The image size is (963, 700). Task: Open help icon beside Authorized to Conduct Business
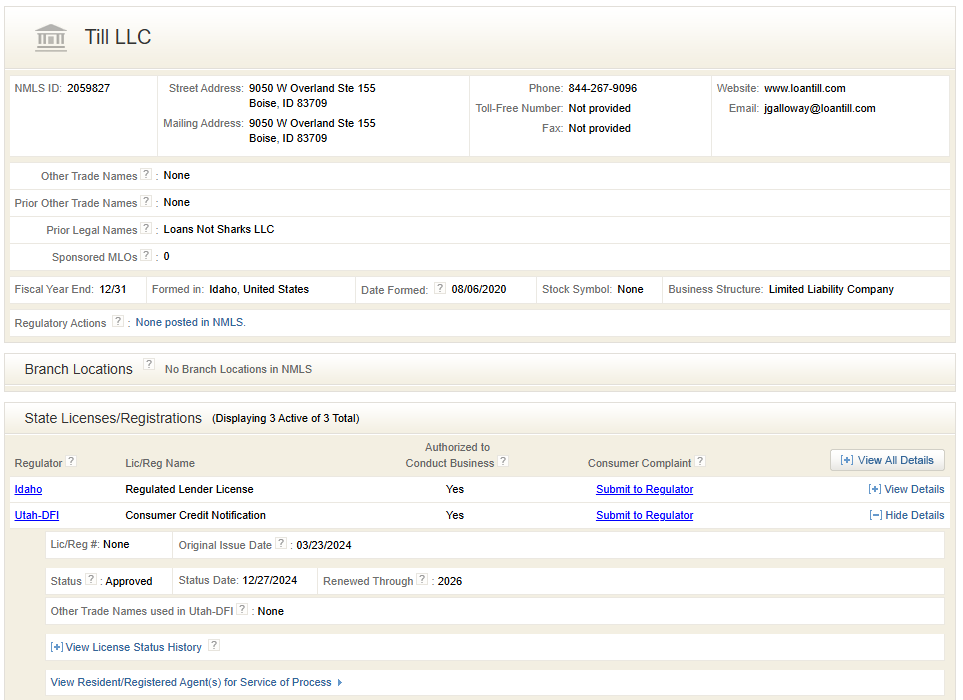(x=503, y=461)
